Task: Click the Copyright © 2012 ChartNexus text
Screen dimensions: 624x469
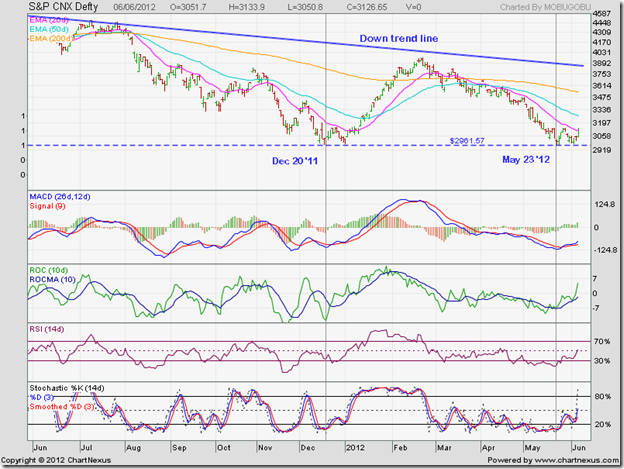Action: click(56, 461)
